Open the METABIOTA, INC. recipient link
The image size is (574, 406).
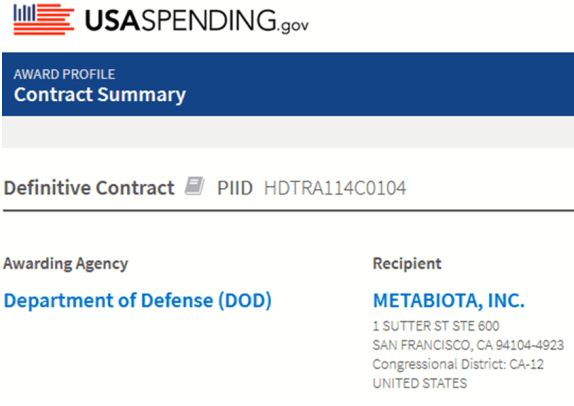pyautogui.click(x=449, y=301)
